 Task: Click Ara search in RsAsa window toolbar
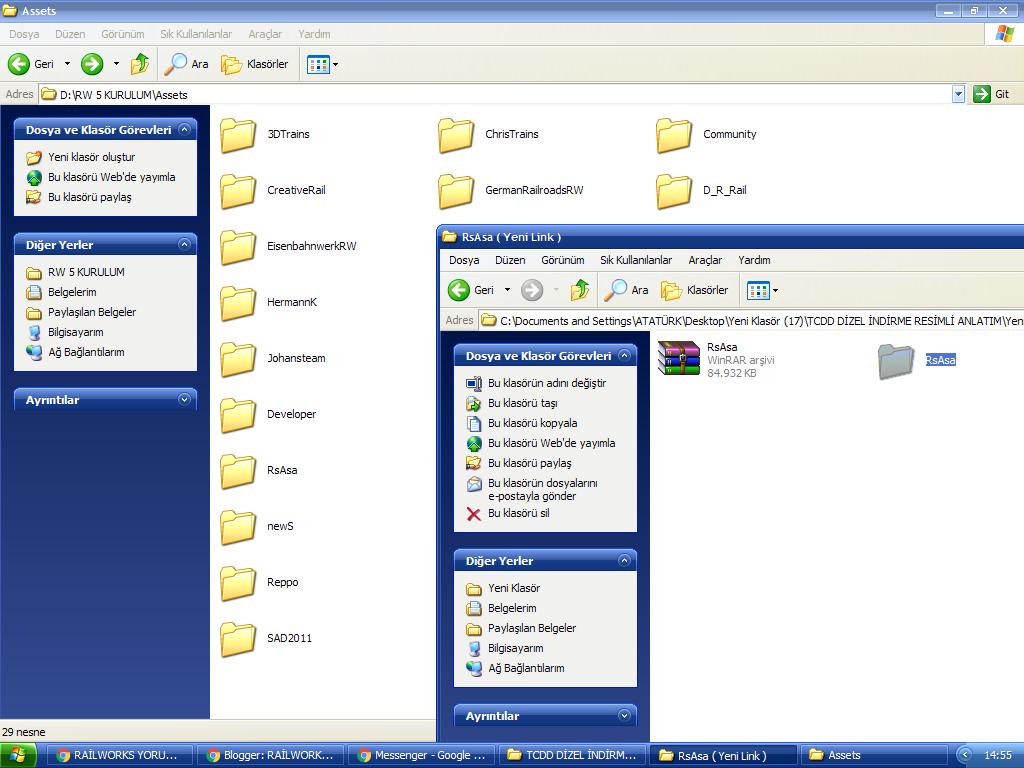[x=626, y=290]
